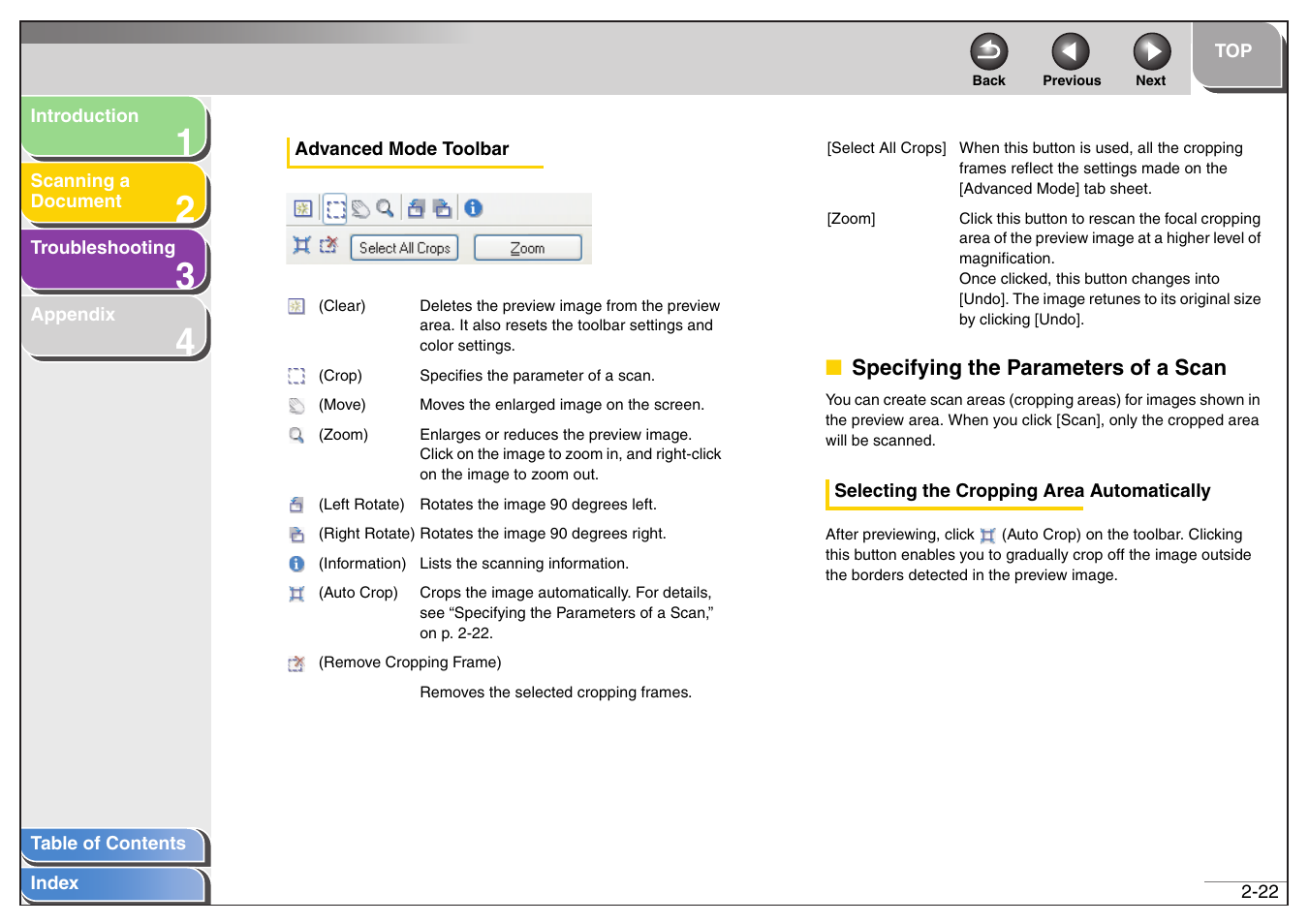Click the Zoom icon in the description list
This screenshot has height=924, width=1309.
click(296, 435)
